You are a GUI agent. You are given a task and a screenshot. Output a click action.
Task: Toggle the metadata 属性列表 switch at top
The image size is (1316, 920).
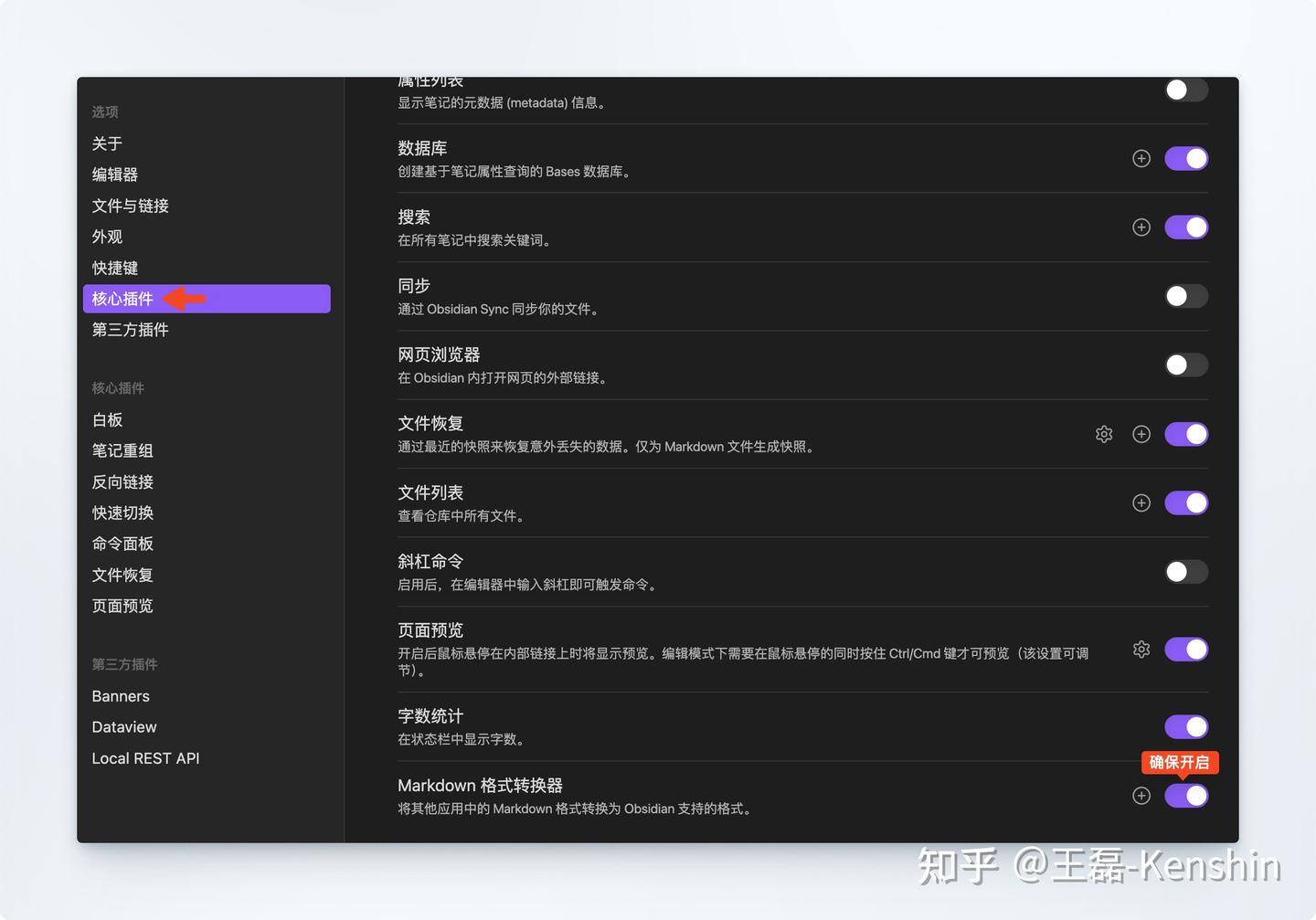tap(1186, 90)
